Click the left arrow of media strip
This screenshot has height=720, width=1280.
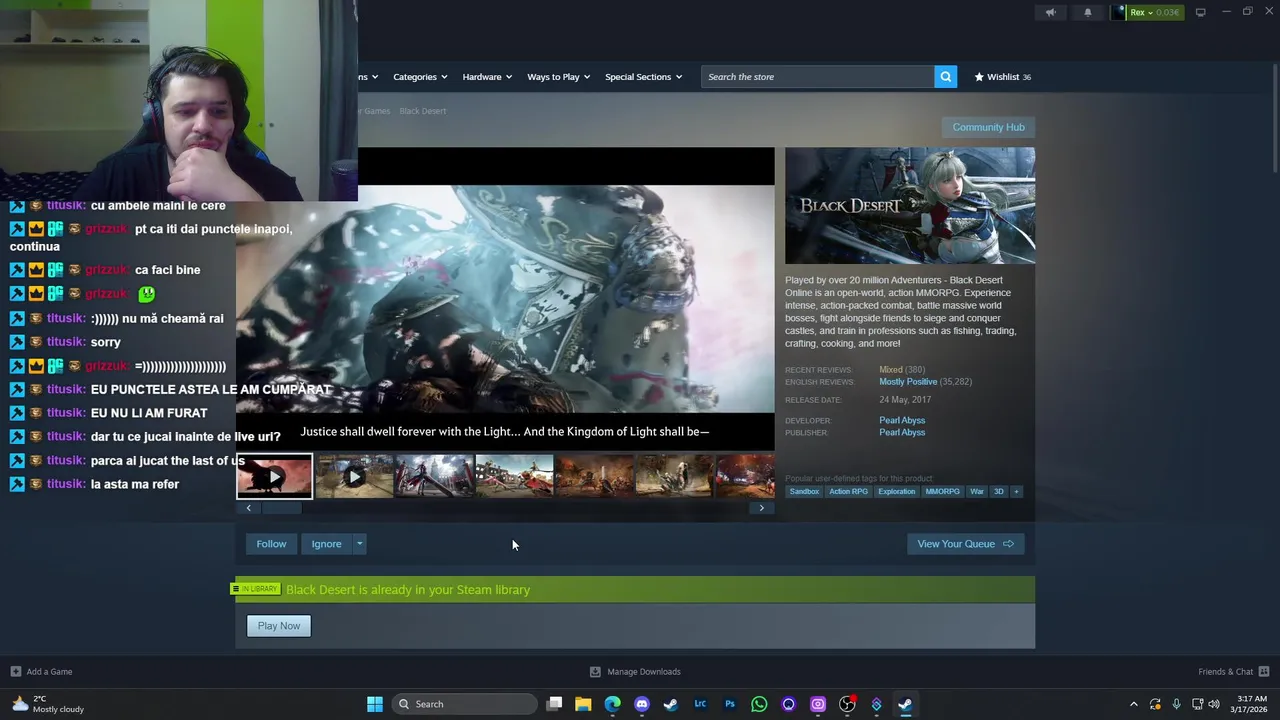pyautogui.click(x=249, y=508)
